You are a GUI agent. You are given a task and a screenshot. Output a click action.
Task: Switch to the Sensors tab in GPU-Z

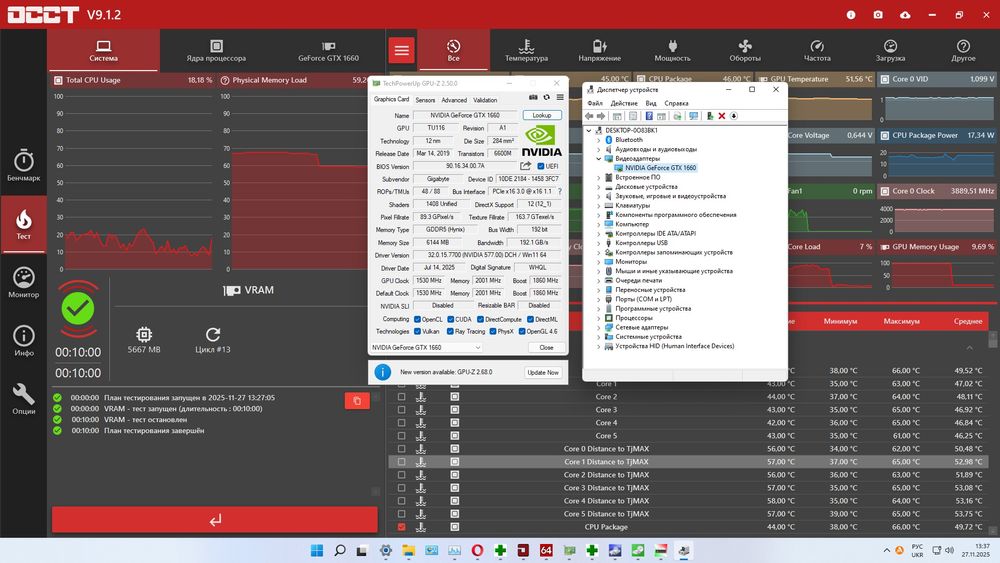point(425,100)
